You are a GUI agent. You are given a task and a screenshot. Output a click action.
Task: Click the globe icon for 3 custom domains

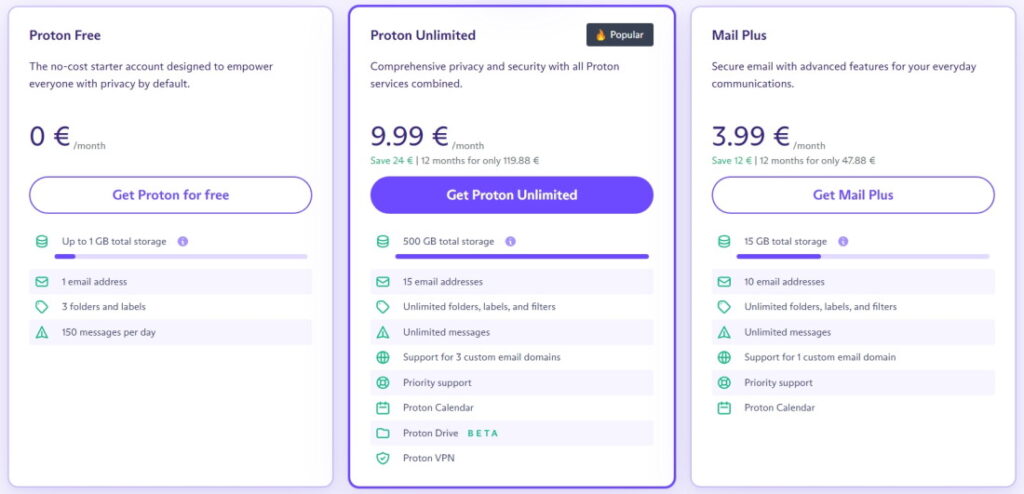(382, 357)
